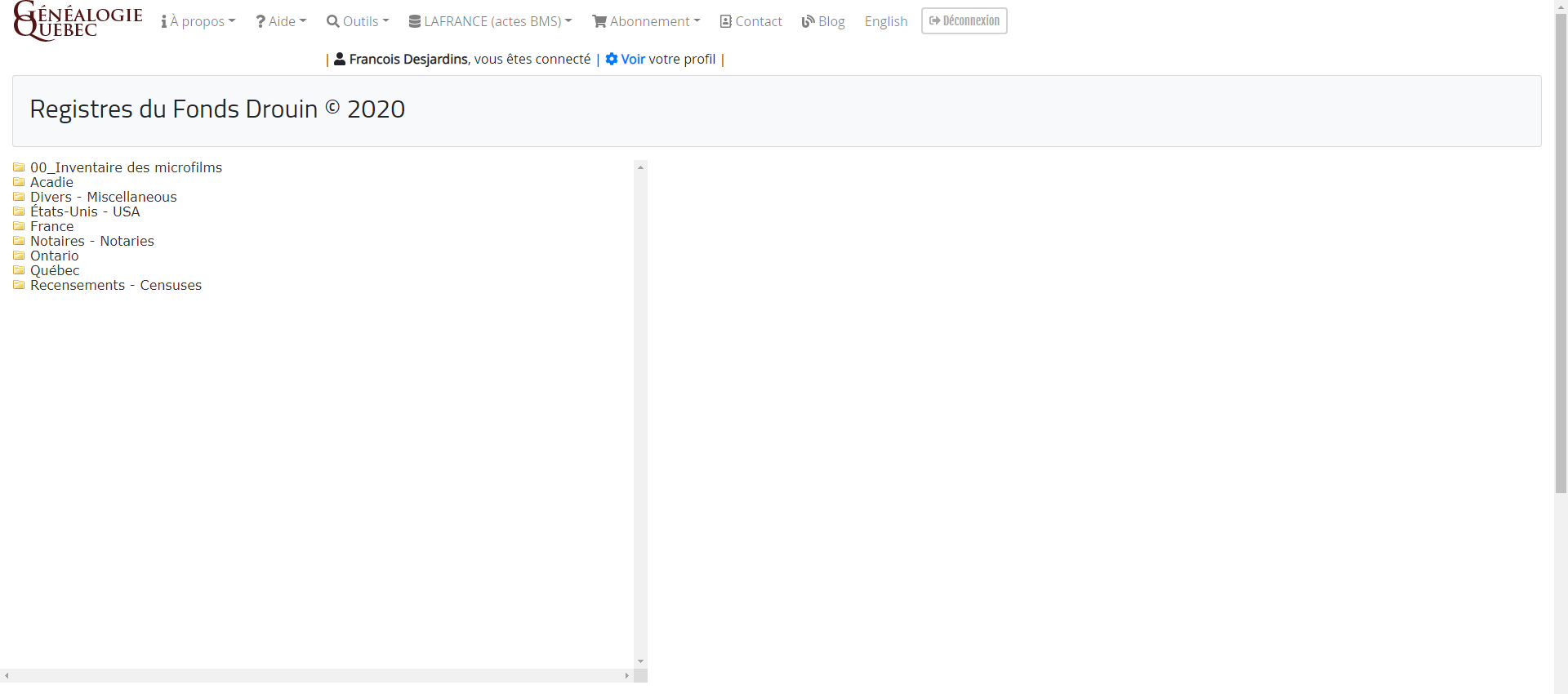This screenshot has height=694, width=1568.
Task: Click the 00_Inventaire des microfilms folder icon
Action: click(x=19, y=167)
